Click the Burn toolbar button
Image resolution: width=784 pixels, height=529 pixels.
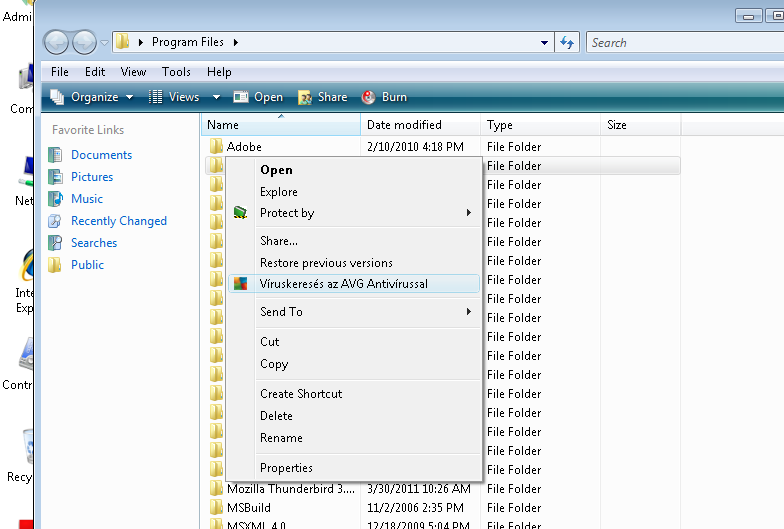pyautogui.click(x=384, y=97)
